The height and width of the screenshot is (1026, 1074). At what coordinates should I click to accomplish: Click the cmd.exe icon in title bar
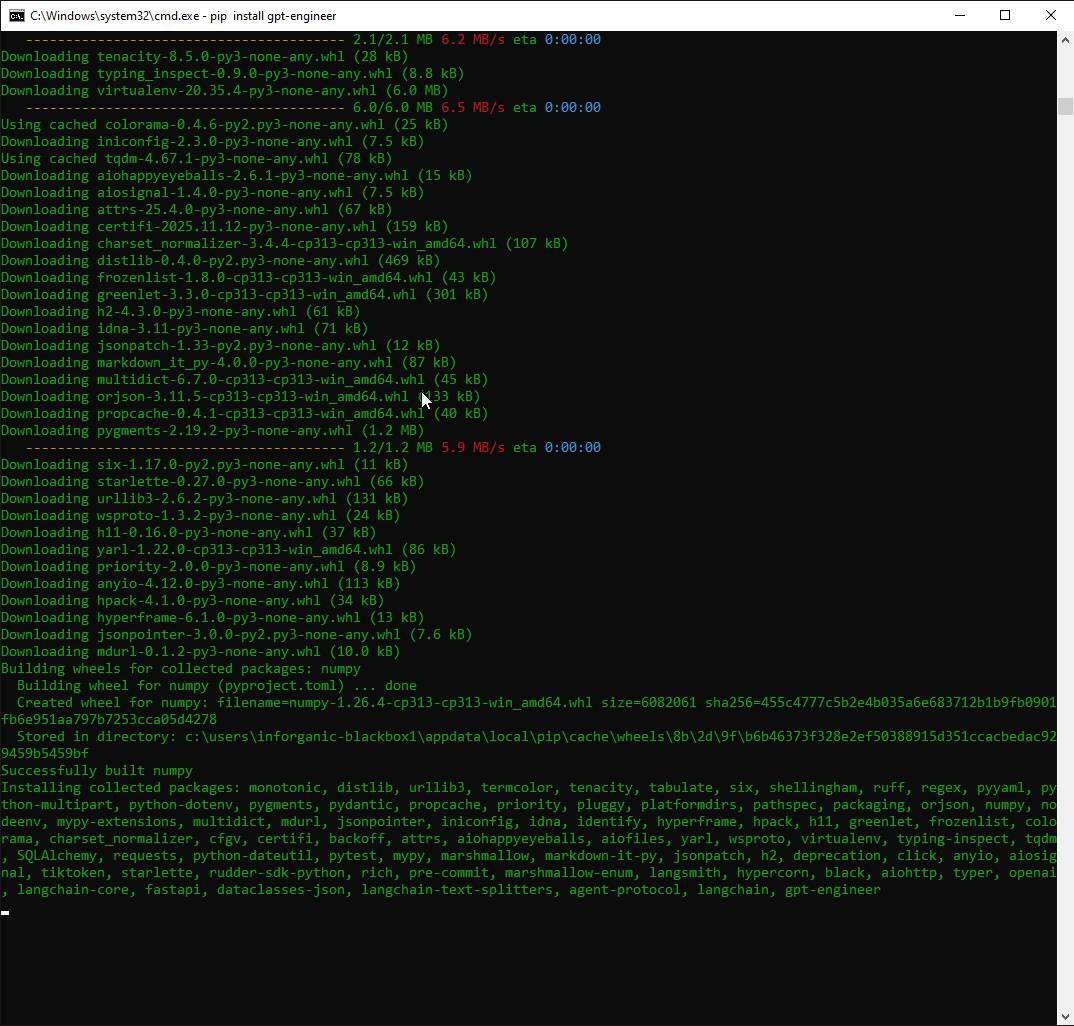15,15
